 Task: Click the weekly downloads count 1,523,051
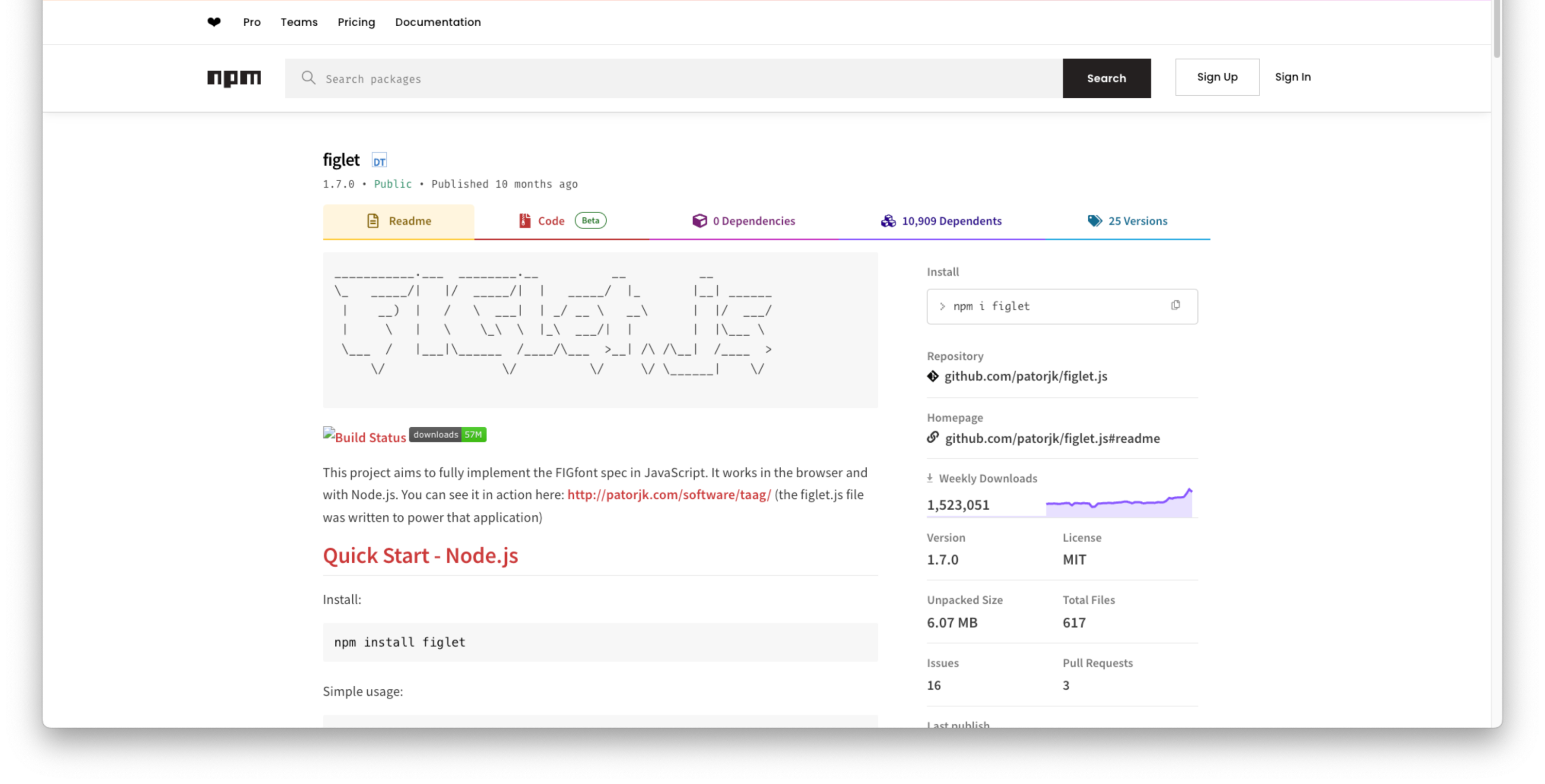click(x=958, y=506)
